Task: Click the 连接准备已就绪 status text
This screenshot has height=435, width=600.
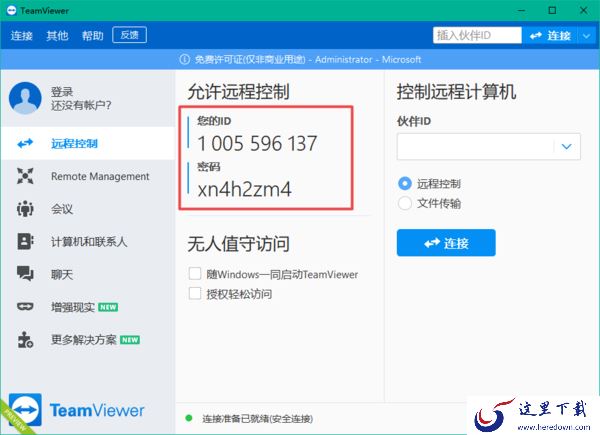Action: point(258,419)
